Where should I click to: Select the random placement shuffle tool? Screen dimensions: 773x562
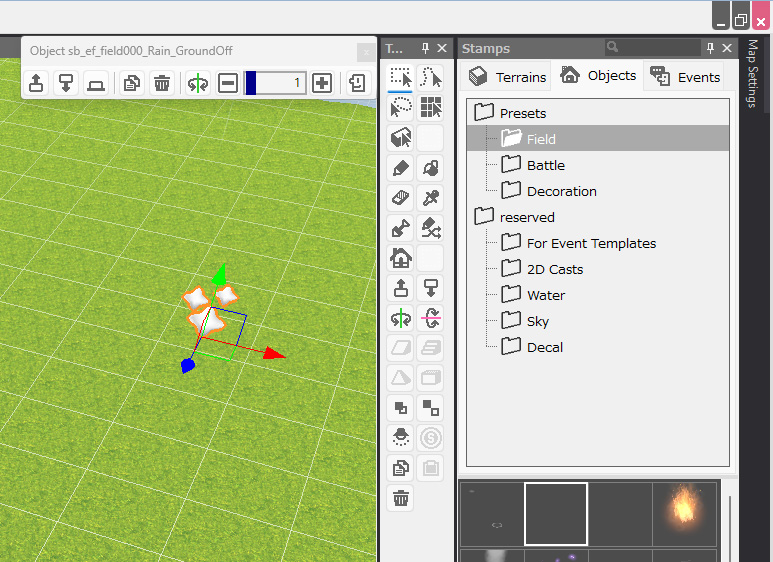pos(430,228)
